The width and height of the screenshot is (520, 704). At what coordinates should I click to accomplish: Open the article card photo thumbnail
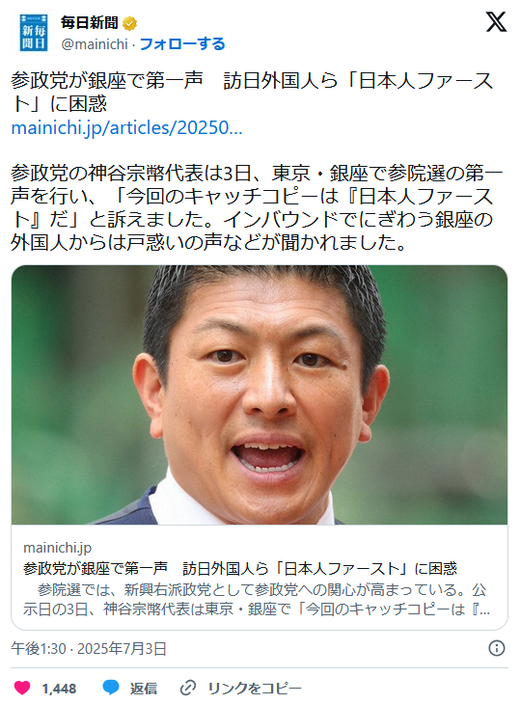click(x=260, y=395)
